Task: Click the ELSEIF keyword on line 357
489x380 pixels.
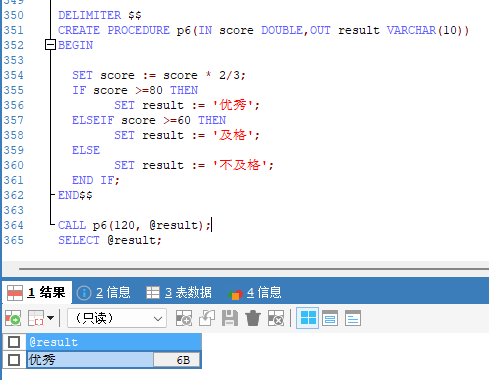Action: click(x=93, y=120)
